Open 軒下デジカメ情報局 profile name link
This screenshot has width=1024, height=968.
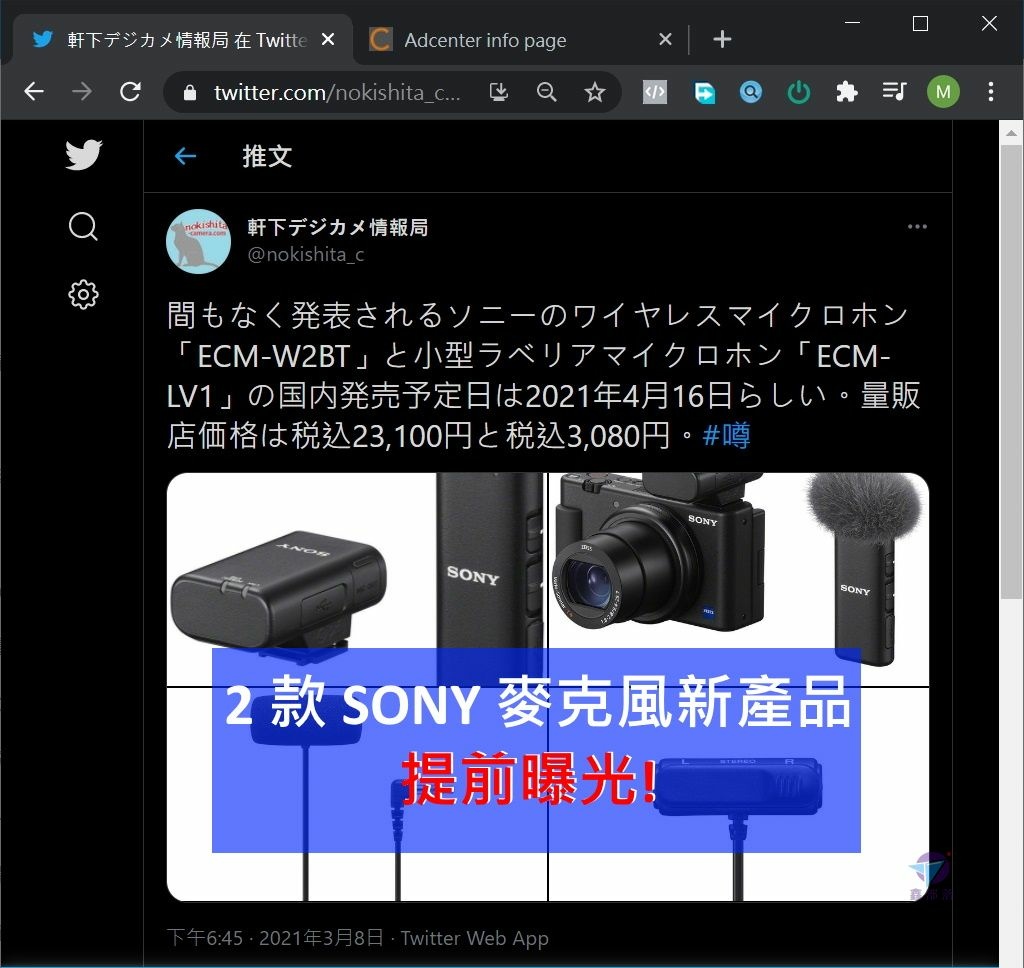[338, 227]
